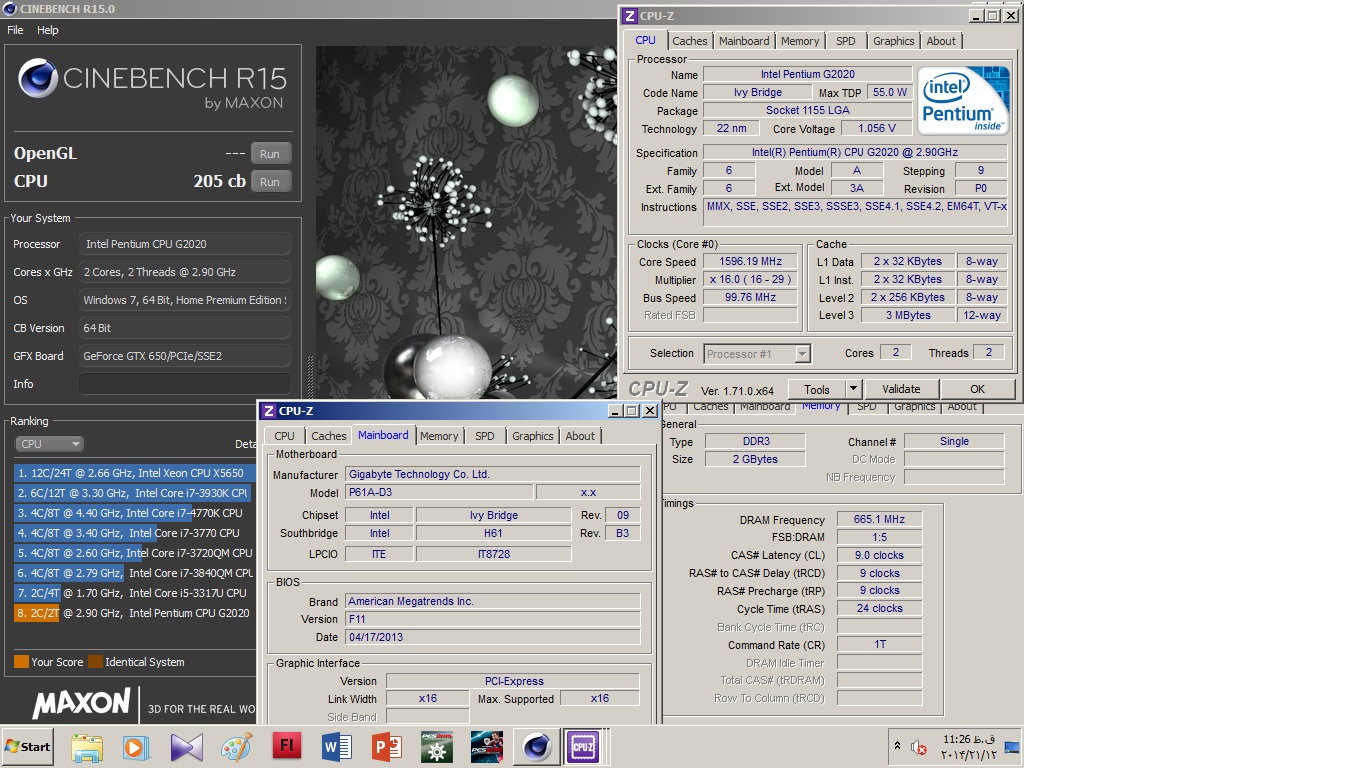1360x768 pixels.
Task: Run the CPU benchmark
Action: 270,182
